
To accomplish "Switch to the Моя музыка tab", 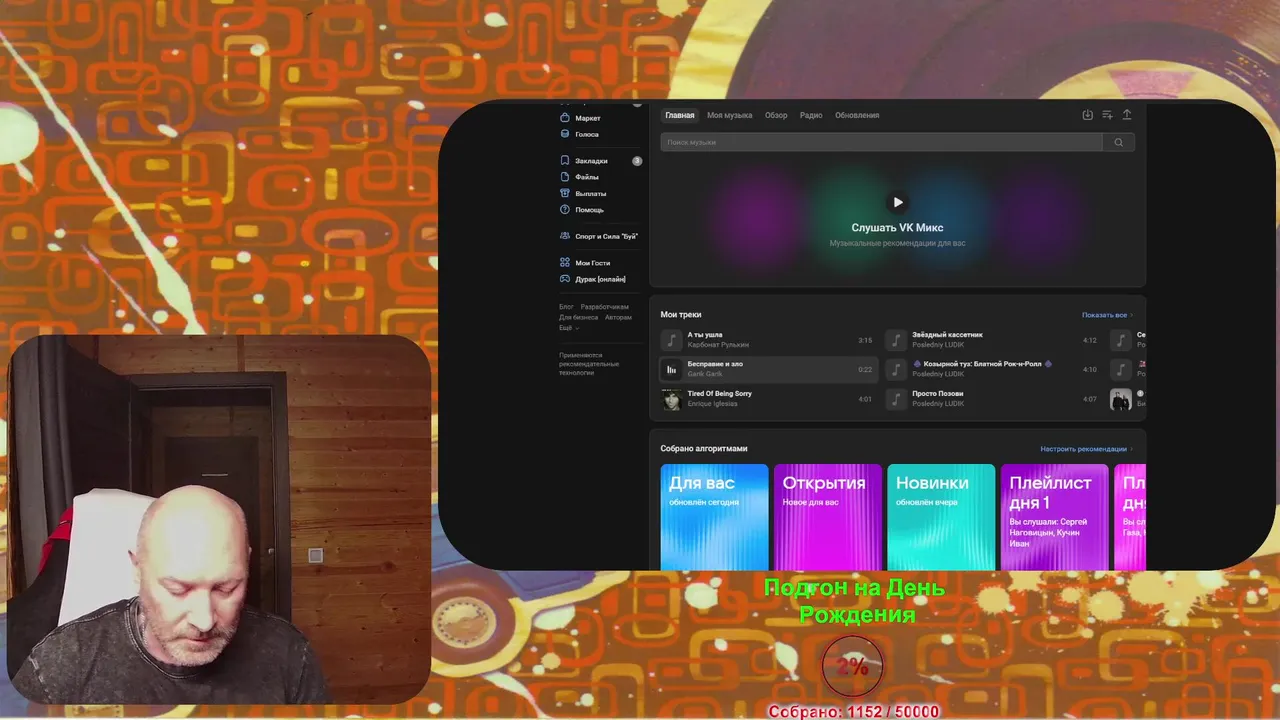I will [729, 115].
